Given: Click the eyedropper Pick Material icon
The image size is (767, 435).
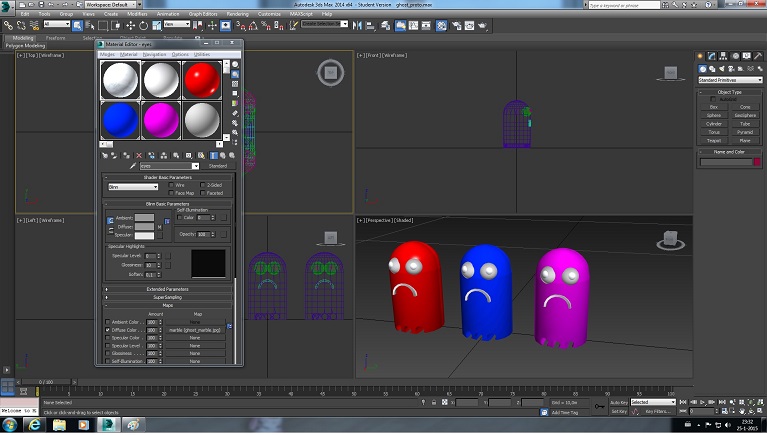Looking at the screenshot, I should [133, 166].
